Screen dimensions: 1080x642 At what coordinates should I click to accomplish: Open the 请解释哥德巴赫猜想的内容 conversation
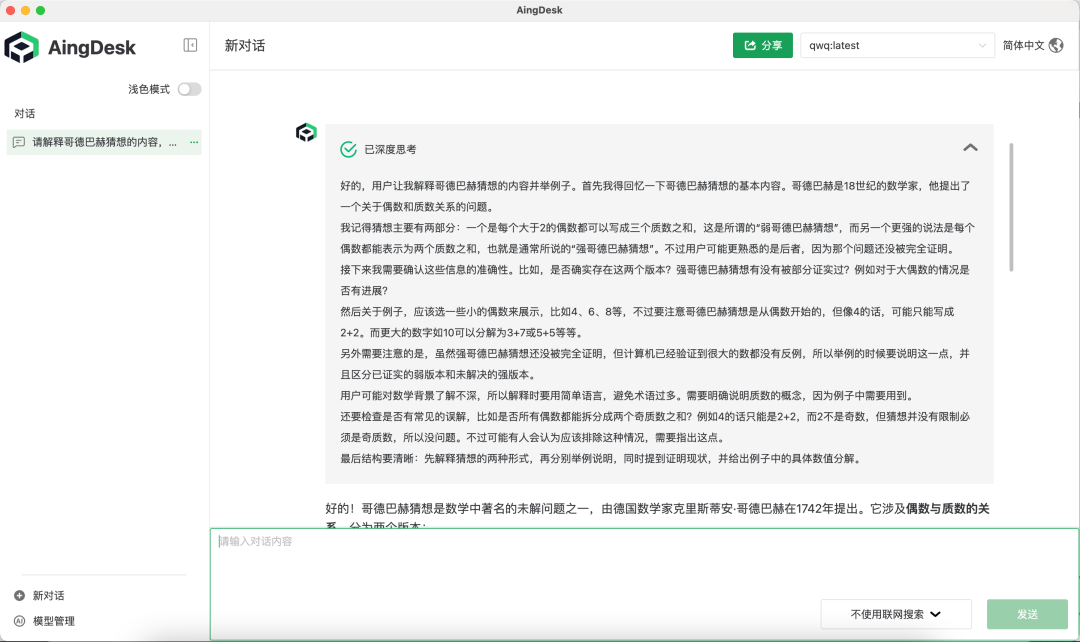tap(104, 142)
